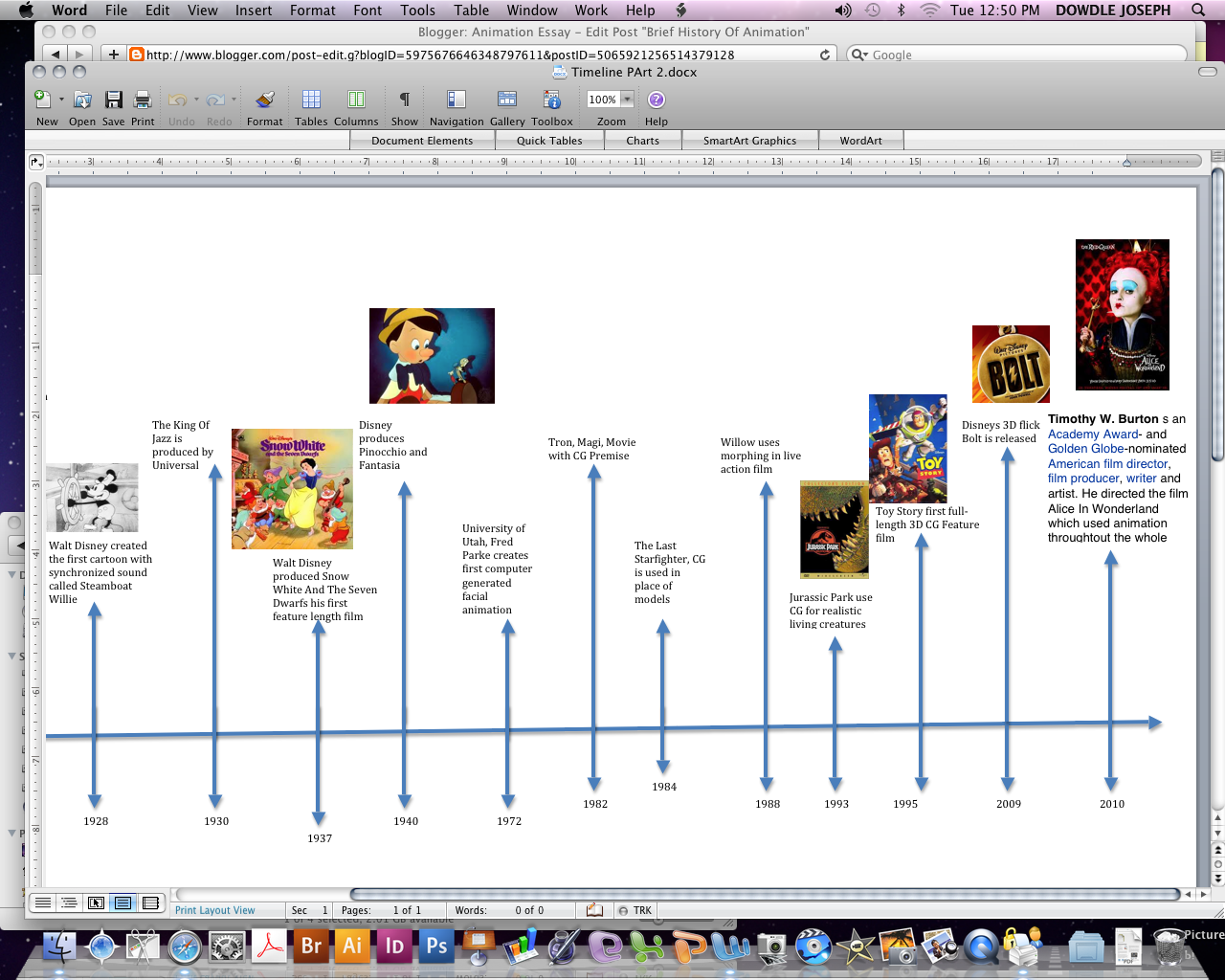Switch to WordArt tab
This screenshot has width=1225, height=980.
click(861, 141)
